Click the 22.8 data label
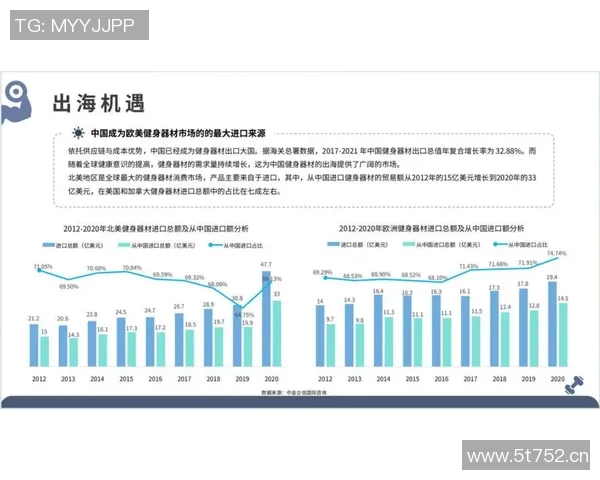The height and width of the screenshot is (480, 600). (x=92, y=314)
